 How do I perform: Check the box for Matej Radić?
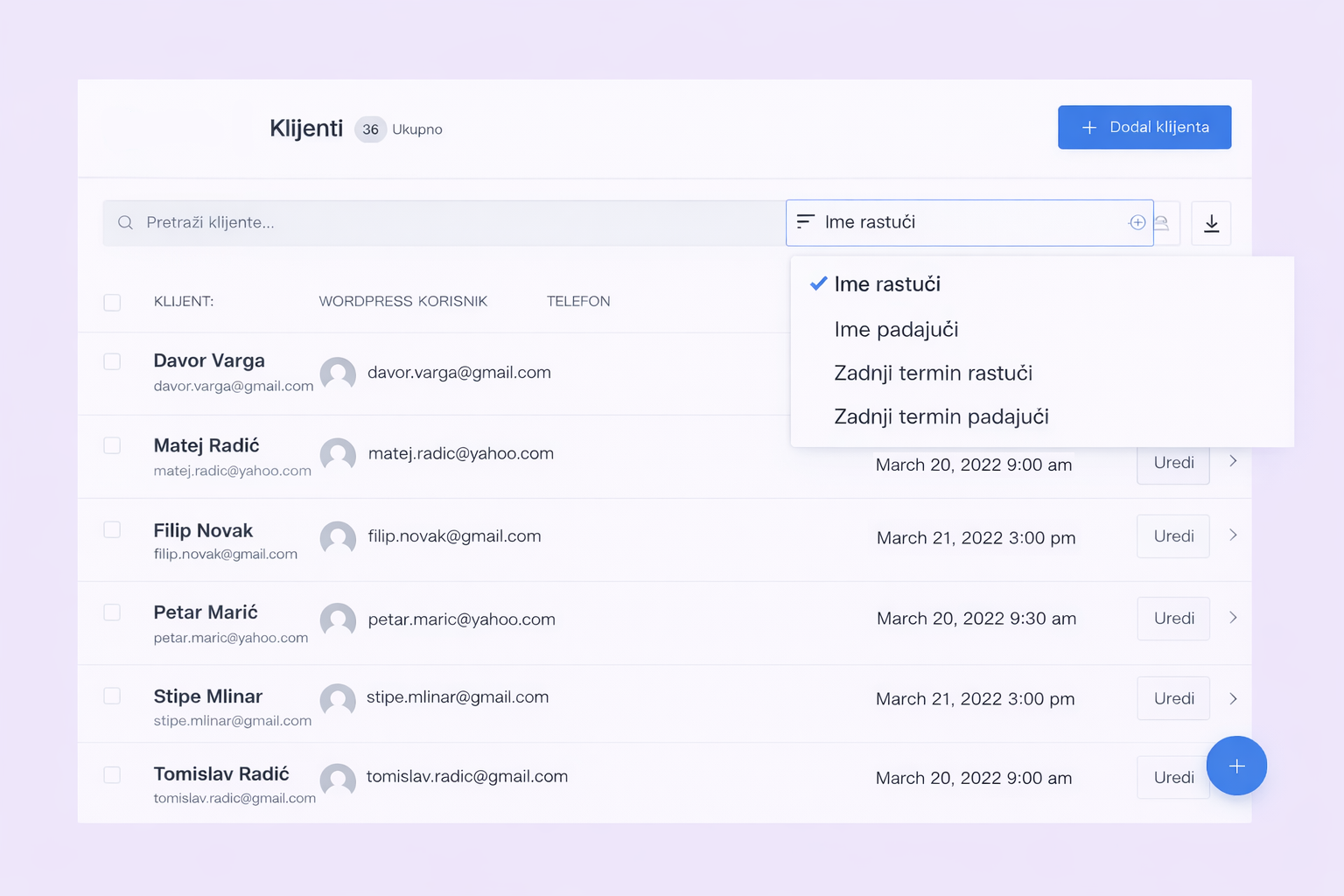point(112,445)
